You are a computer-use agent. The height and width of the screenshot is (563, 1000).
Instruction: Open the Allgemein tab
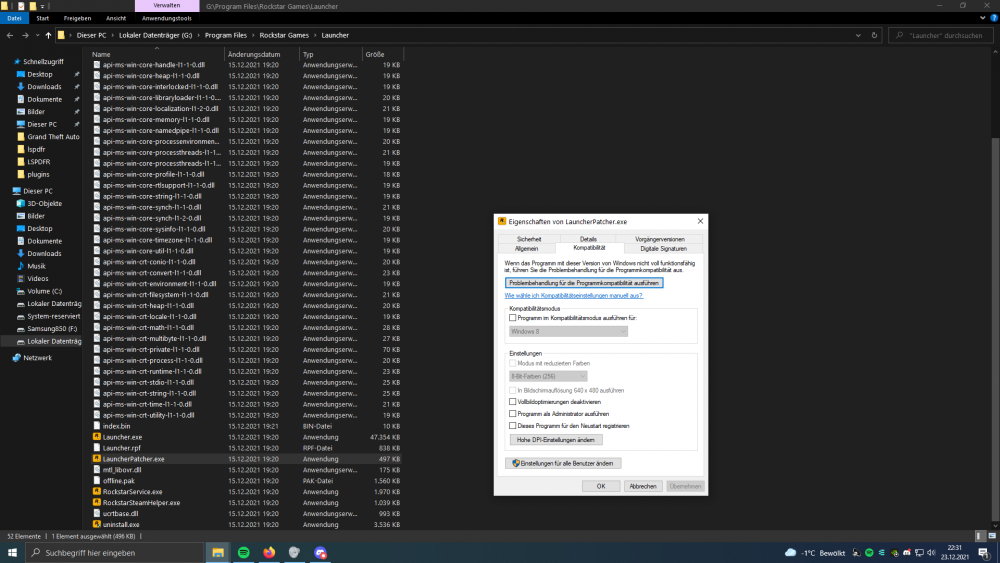click(x=526, y=249)
